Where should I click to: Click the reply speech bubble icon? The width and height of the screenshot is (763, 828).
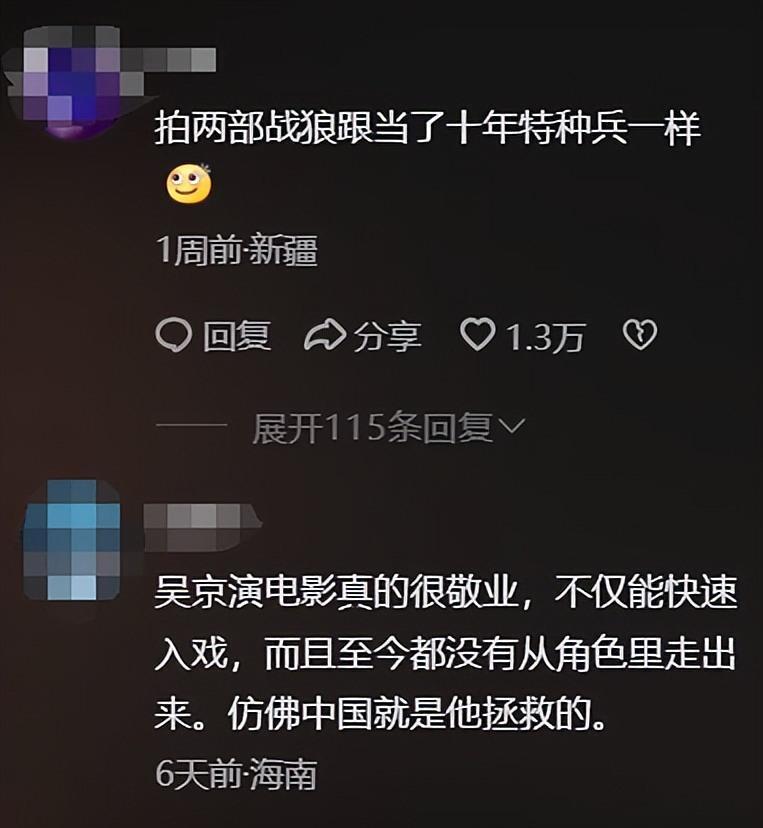pyautogui.click(x=174, y=335)
